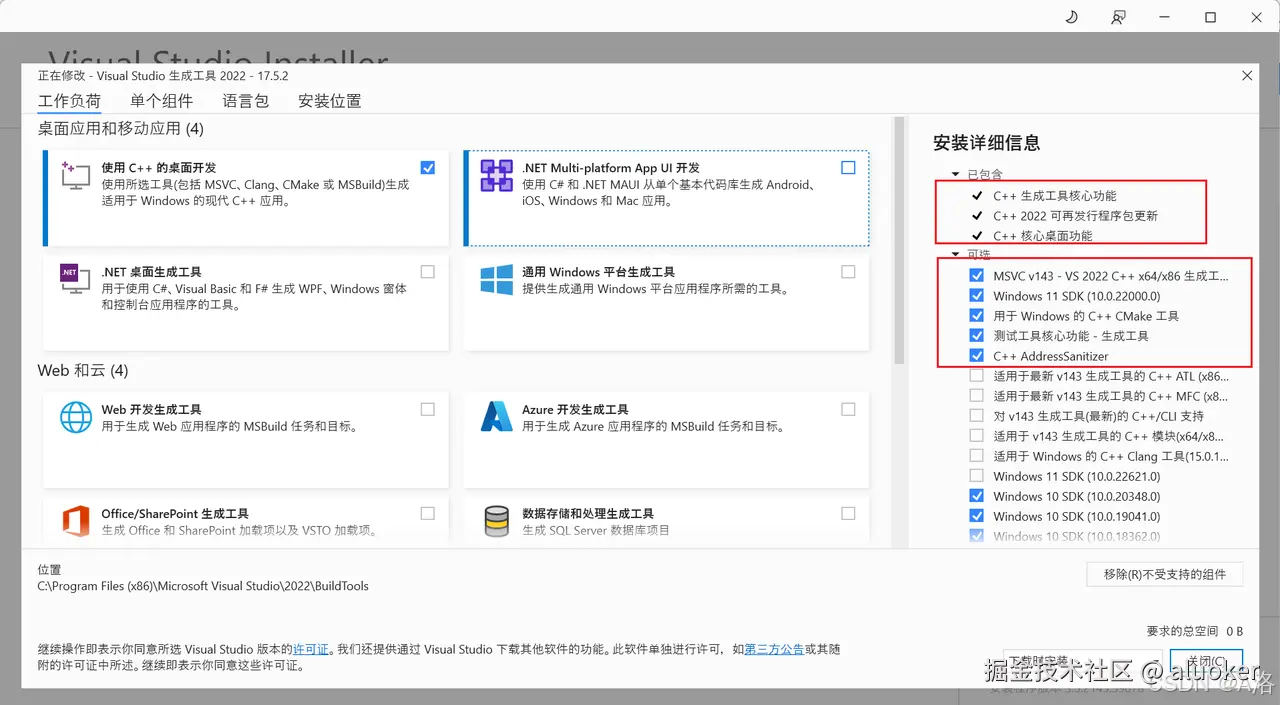The height and width of the screenshot is (705, 1280).
Task: Open the 语言包 tab
Action: click(245, 100)
